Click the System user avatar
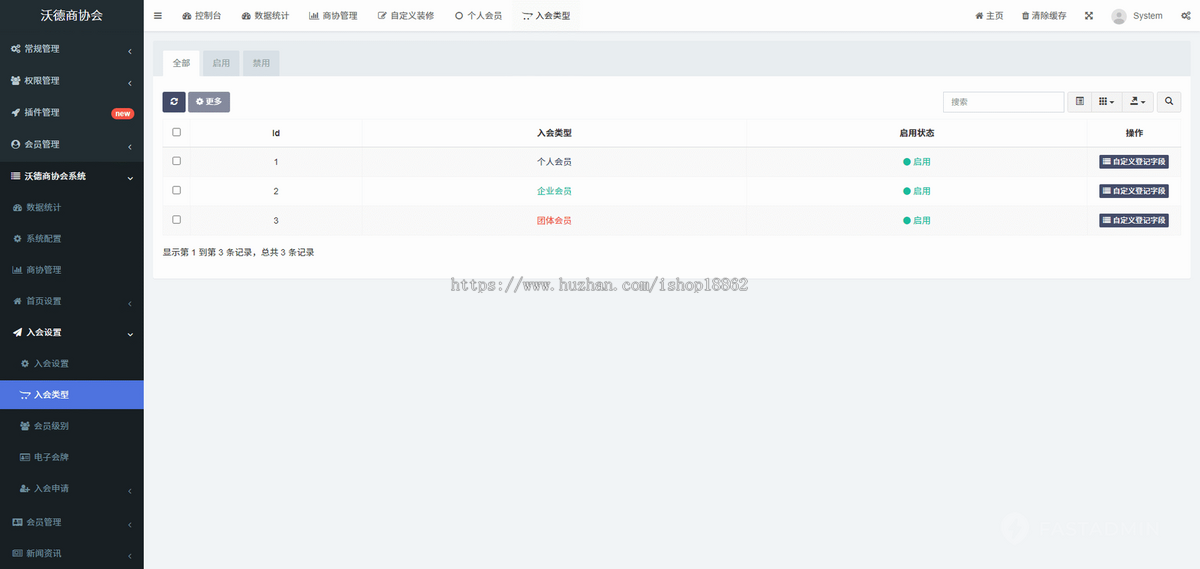 [1119, 16]
